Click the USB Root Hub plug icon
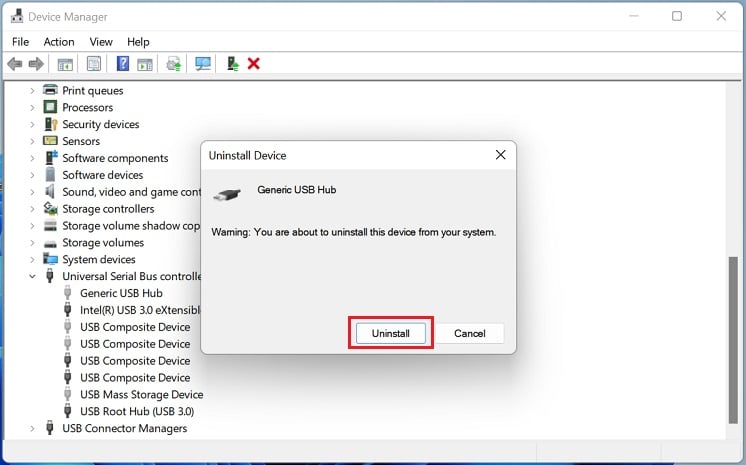Screen dimensions: 746x465 pyautogui.click(x=68, y=411)
